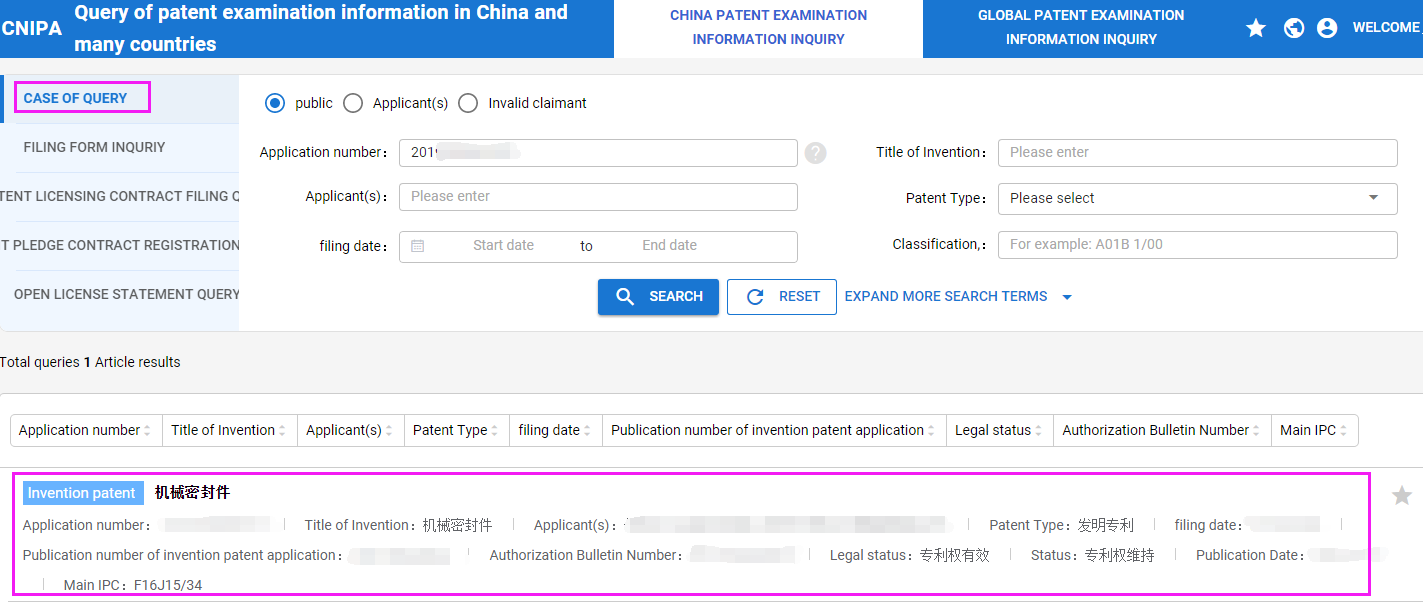
Task: Open bold result title 机械密封件
Action: [x=192, y=493]
